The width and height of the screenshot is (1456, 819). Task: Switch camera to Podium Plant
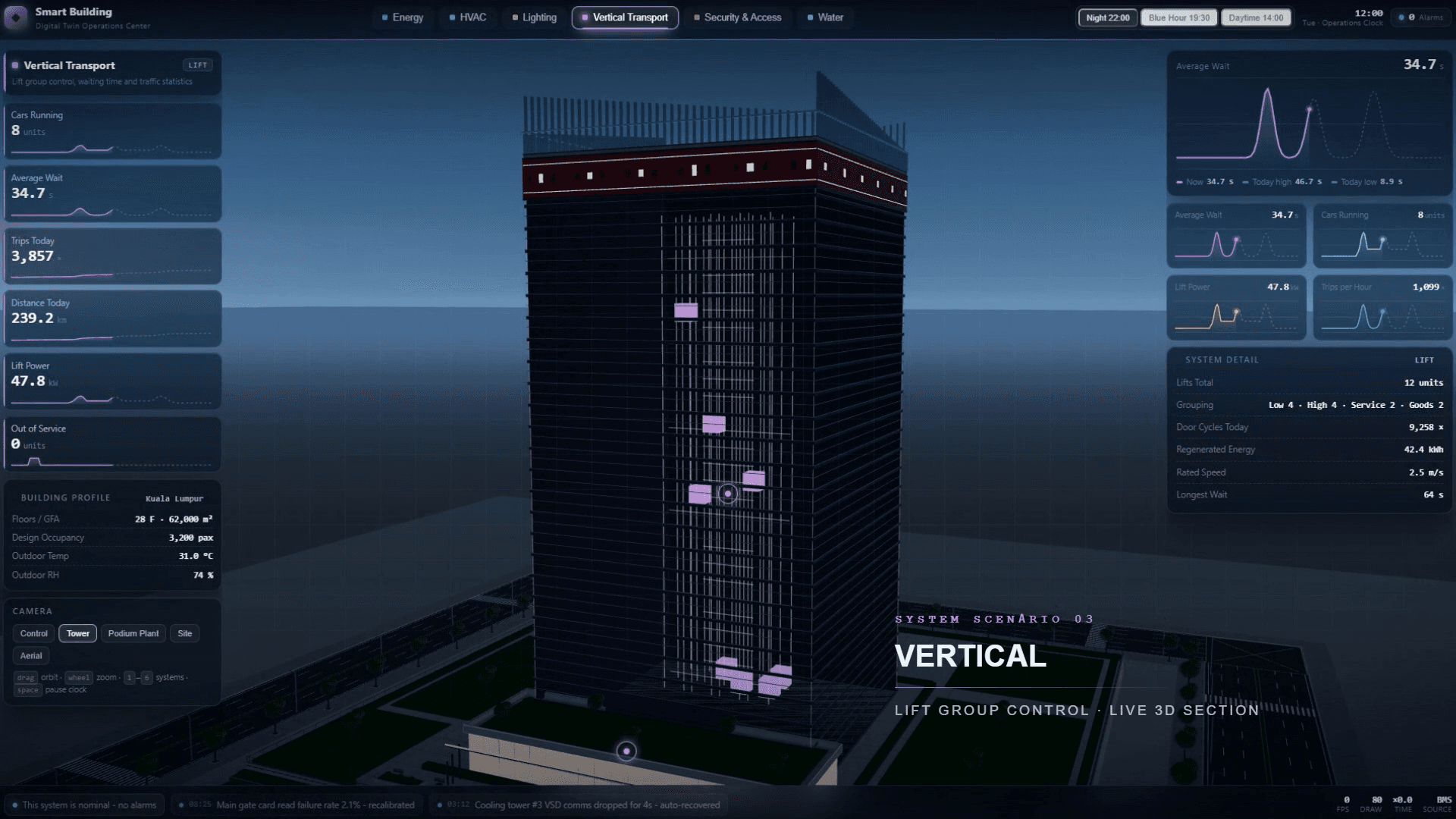tap(133, 633)
